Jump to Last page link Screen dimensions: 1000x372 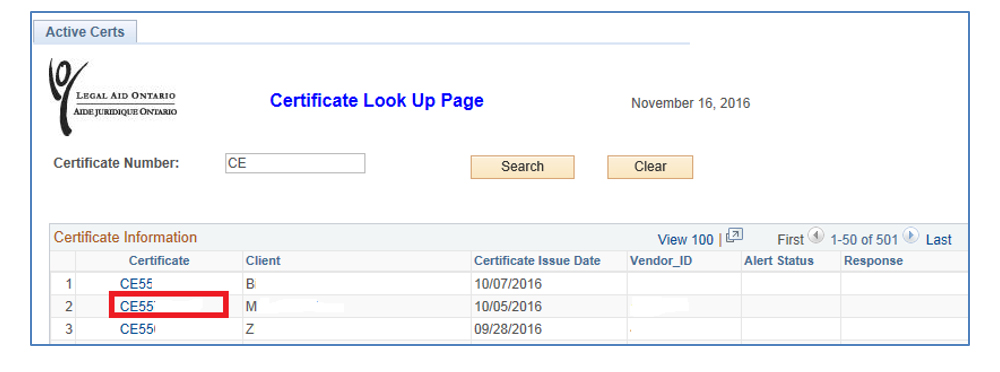point(938,240)
